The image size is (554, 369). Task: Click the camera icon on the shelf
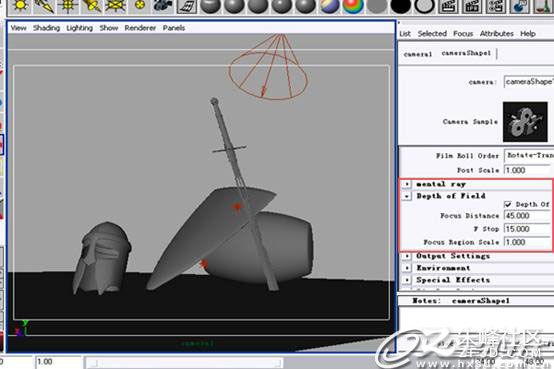(x=163, y=6)
